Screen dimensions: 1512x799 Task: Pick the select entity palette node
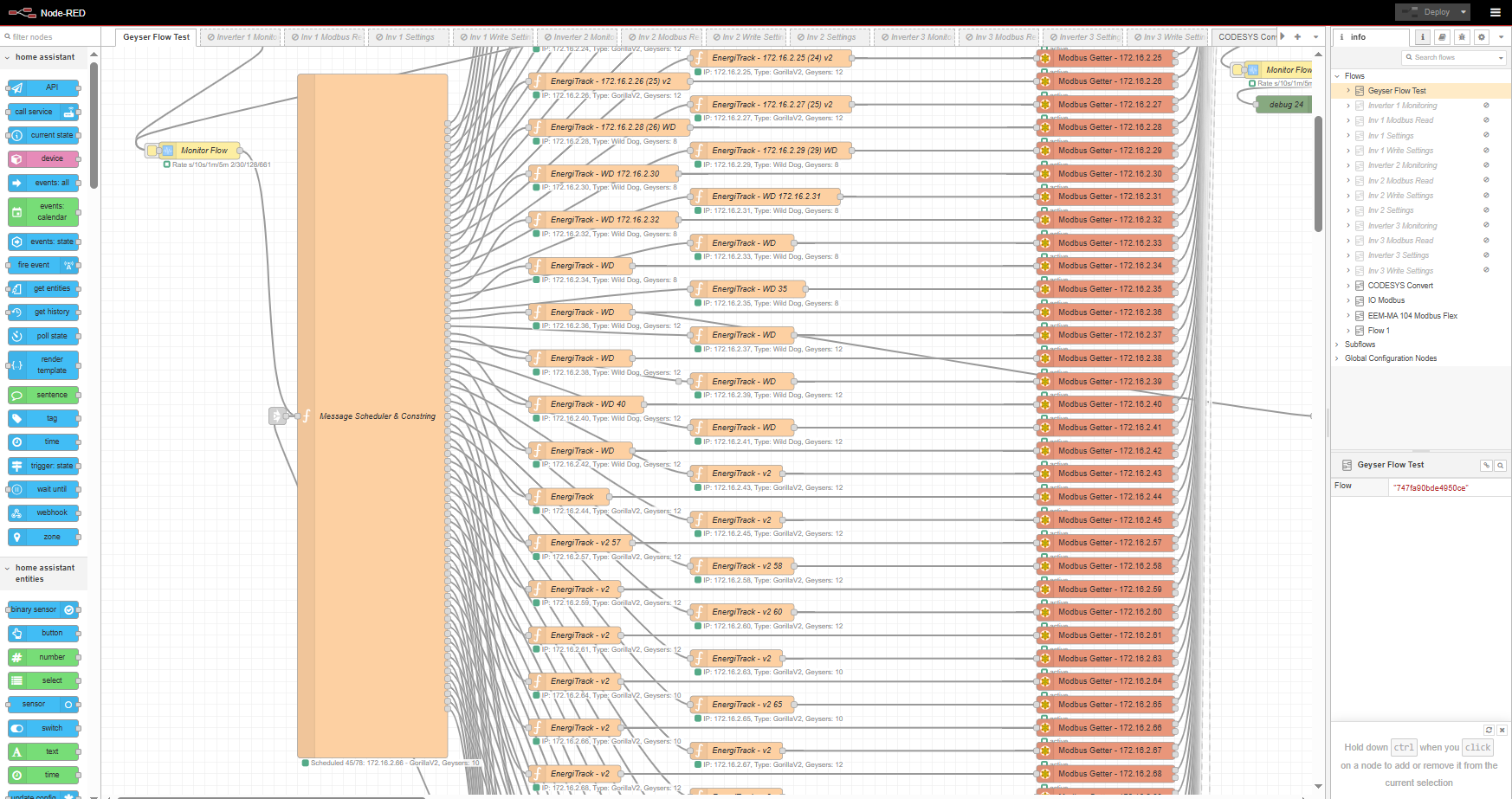pyautogui.click(x=43, y=680)
